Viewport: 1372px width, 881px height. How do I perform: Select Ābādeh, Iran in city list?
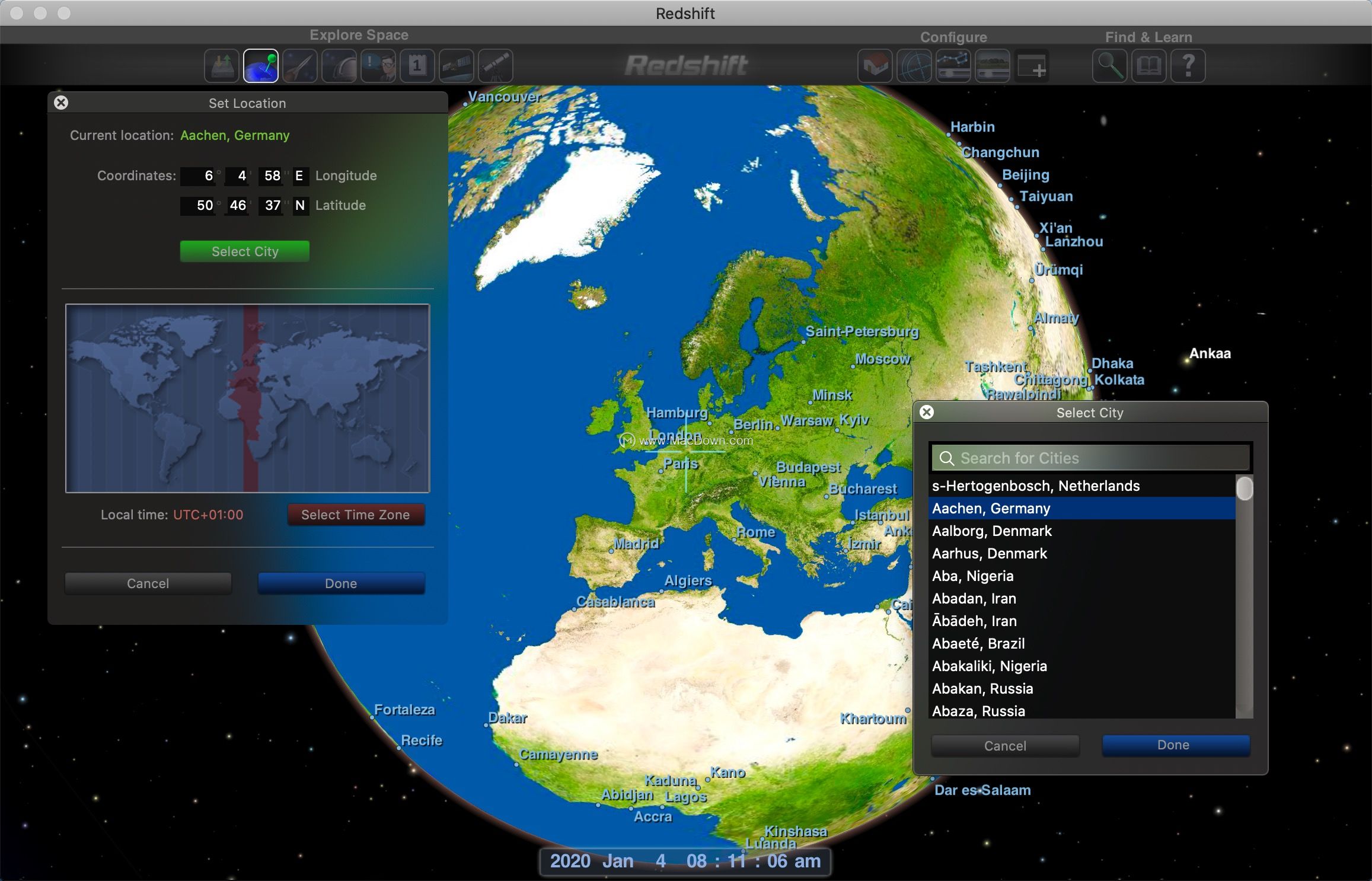pyautogui.click(x=1081, y=621)
